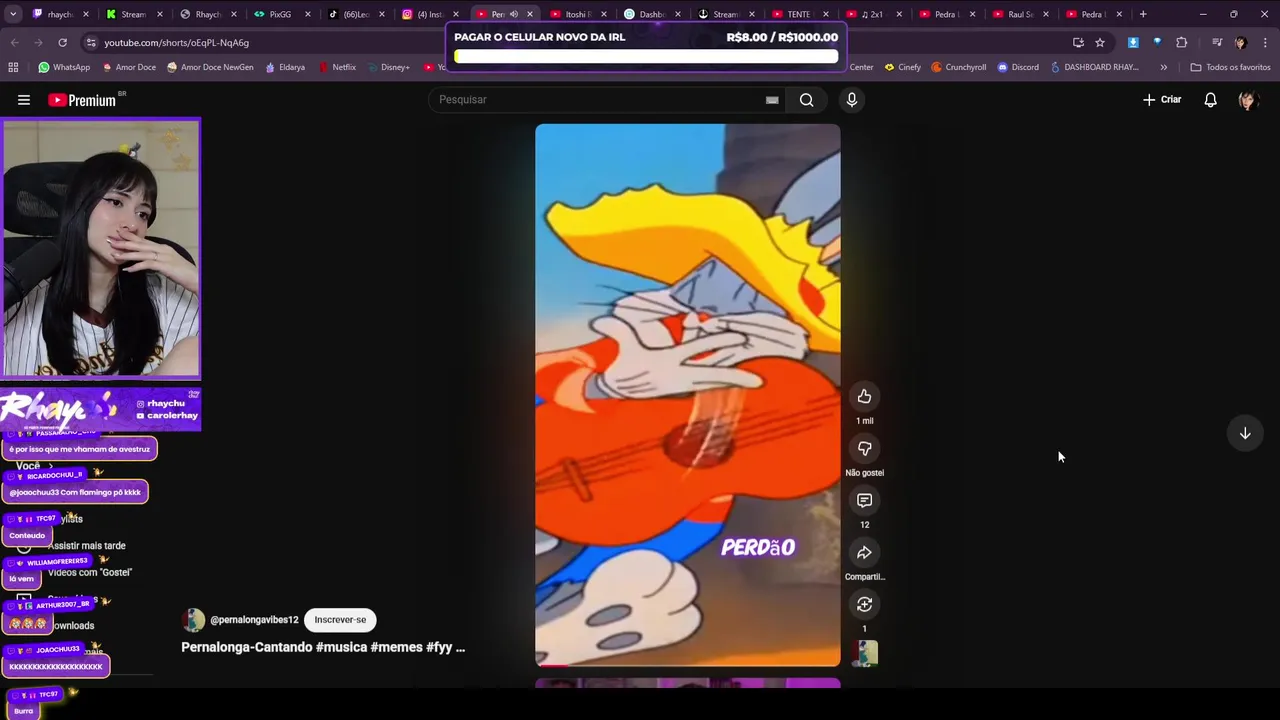View site information icon in address bar
Image resolution: width=1280 pixels, height=720 pixels.
click(91, 43)
